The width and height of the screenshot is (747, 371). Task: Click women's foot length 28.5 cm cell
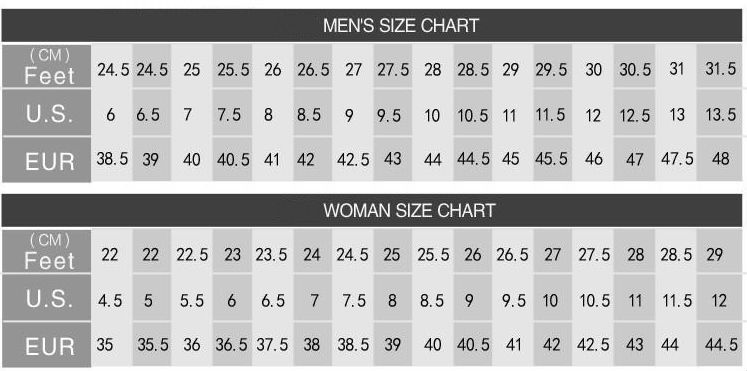[676, 254]
